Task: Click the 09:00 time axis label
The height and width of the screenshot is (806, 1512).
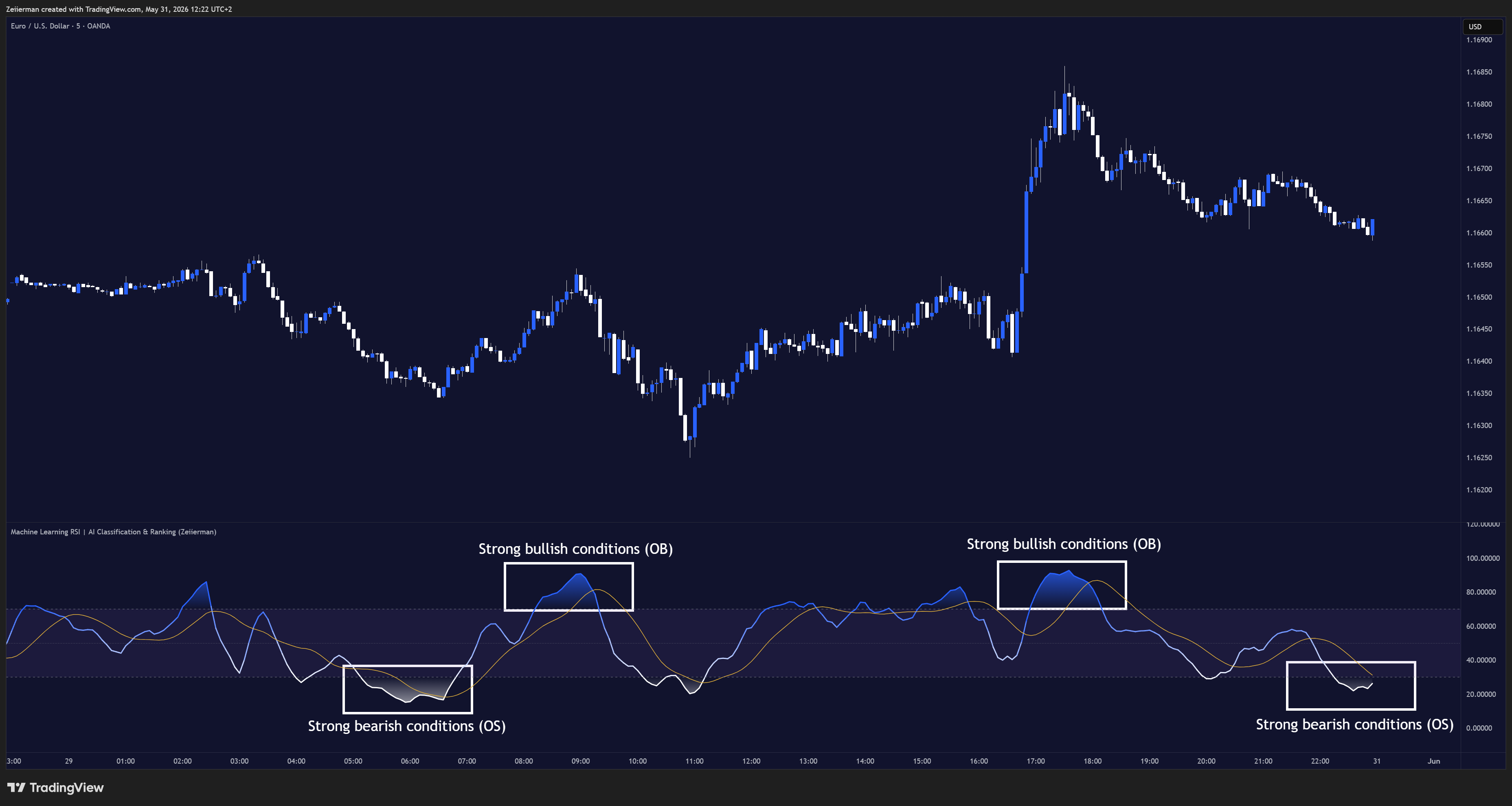Action: [581, 761]
